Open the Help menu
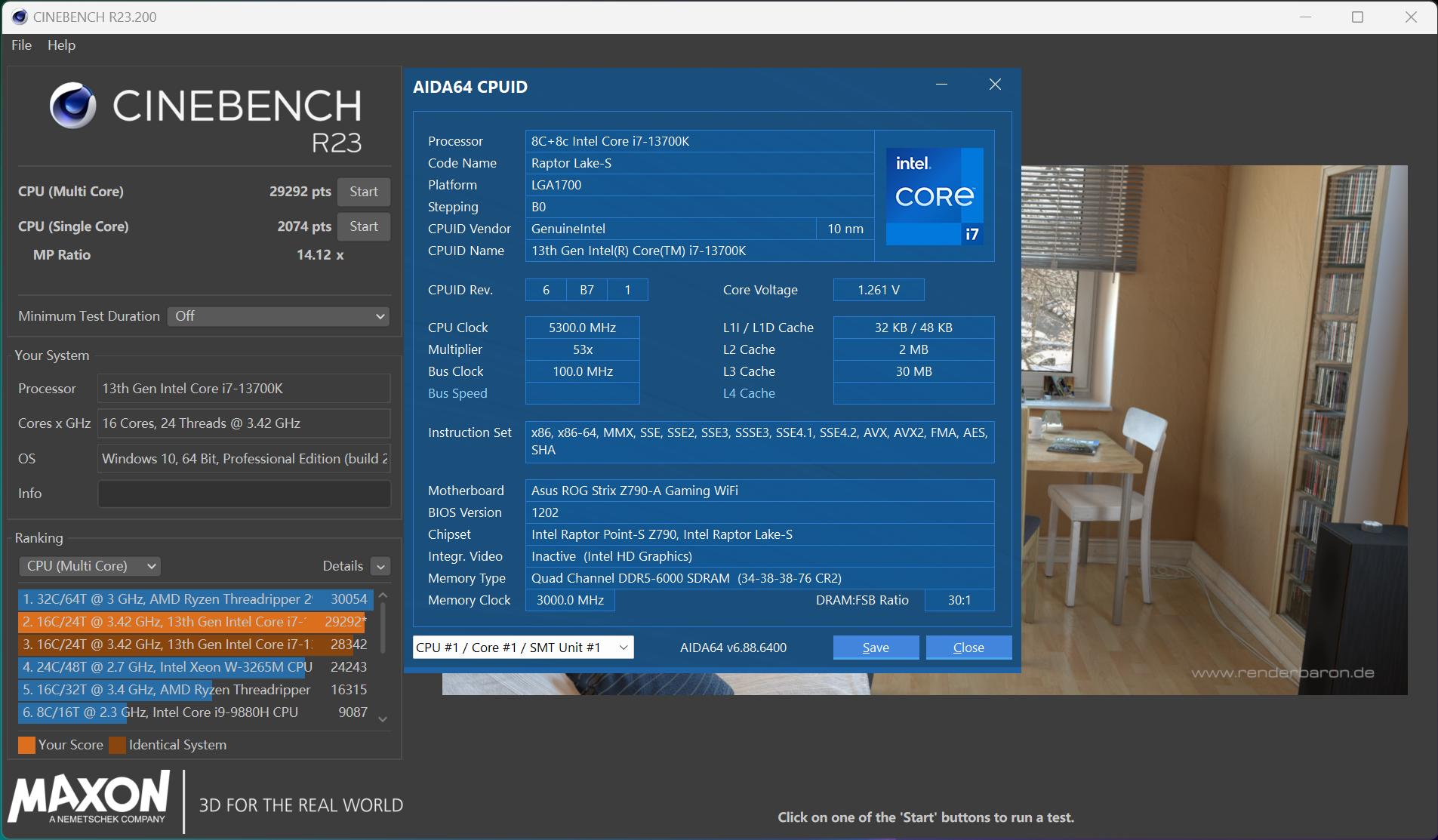1438x840 pixels. pos(61,45)
